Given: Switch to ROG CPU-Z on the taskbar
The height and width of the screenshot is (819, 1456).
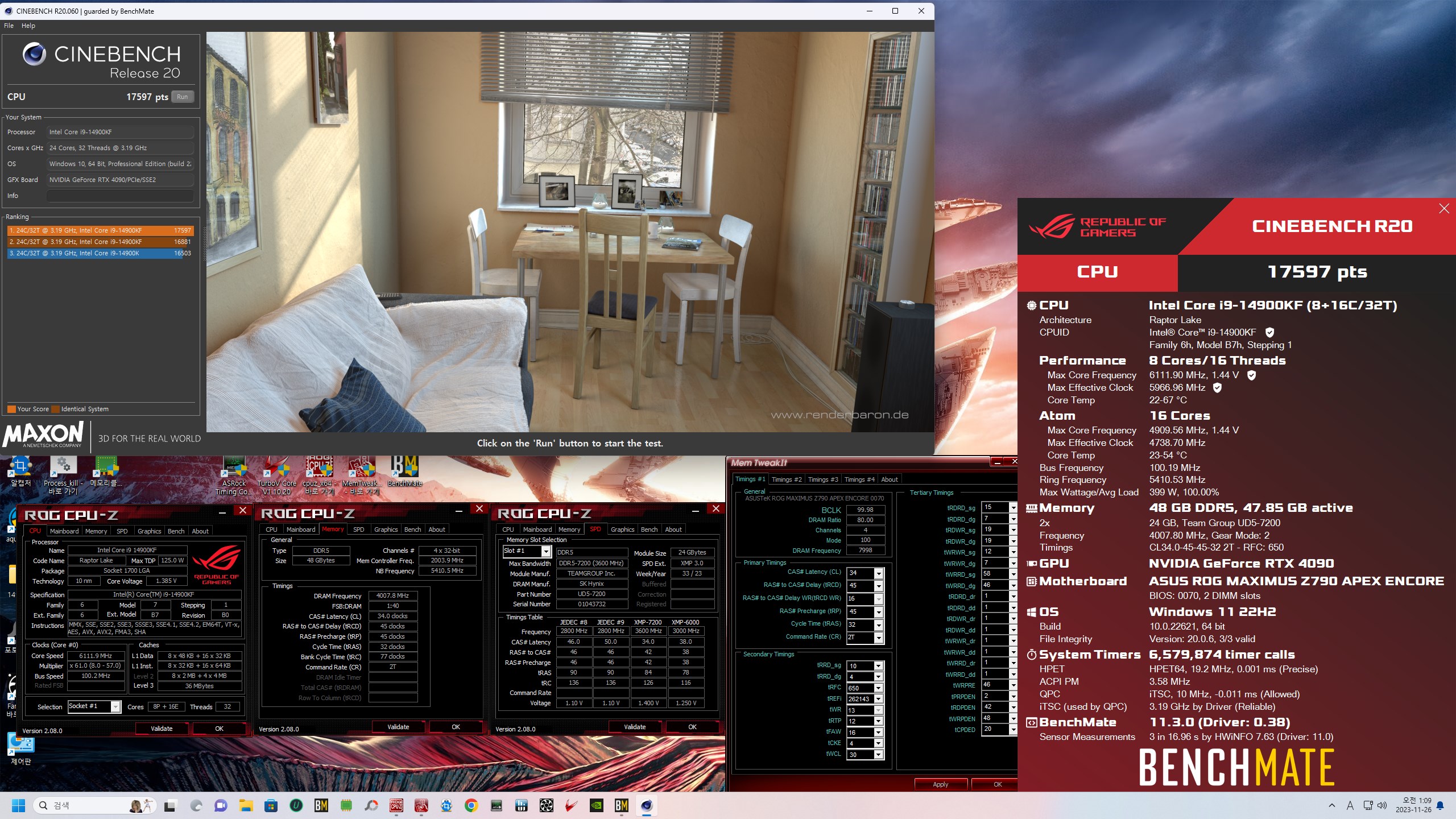Looking at the screenshot, I should pos(396,805).
